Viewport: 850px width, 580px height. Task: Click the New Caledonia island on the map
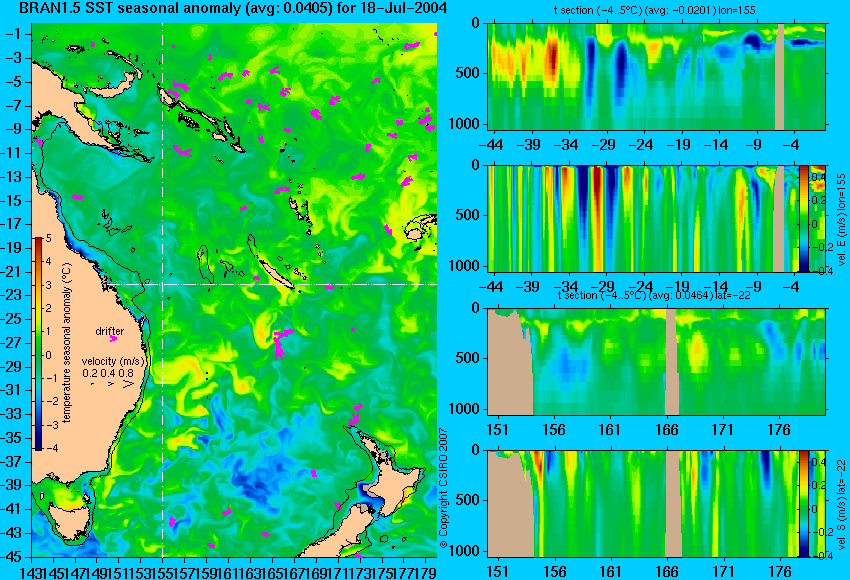(276, 275)
